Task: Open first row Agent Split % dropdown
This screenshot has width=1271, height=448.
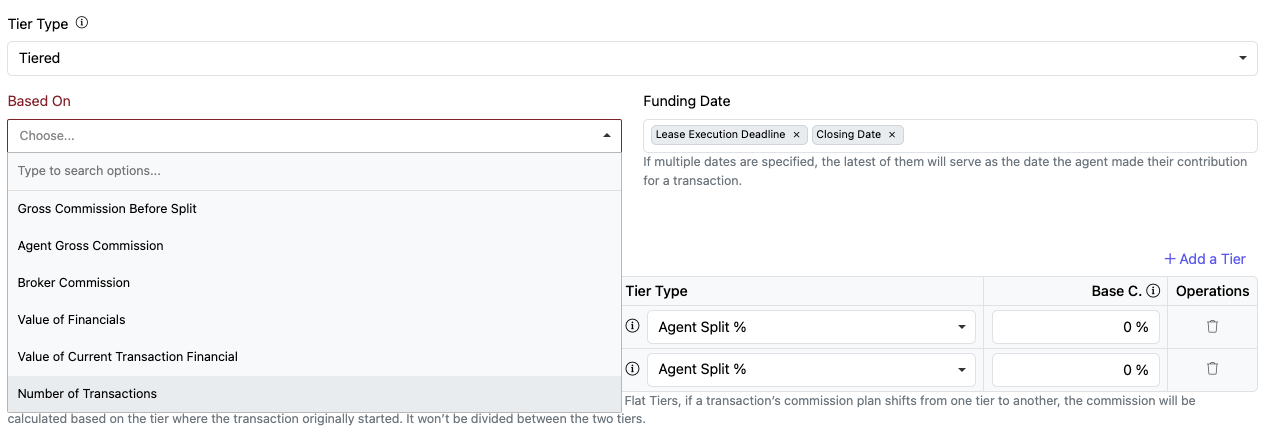Action: pyautogui.click(x=811, y=327)
